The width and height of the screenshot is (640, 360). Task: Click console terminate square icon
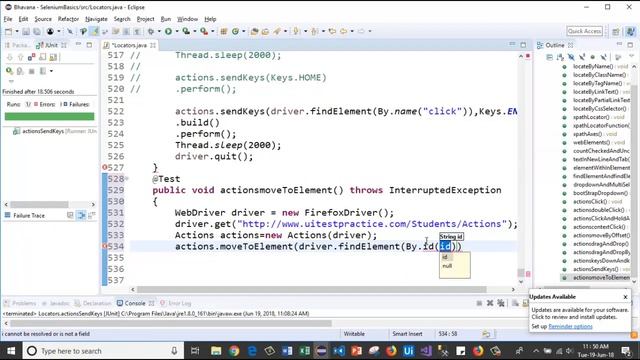(x=479, y=303)
